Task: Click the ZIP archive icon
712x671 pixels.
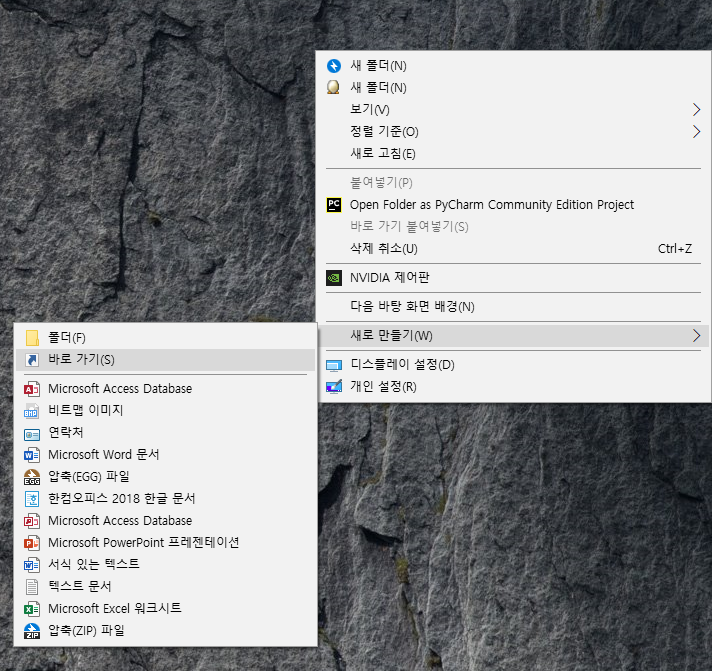Action: point(32,631)
